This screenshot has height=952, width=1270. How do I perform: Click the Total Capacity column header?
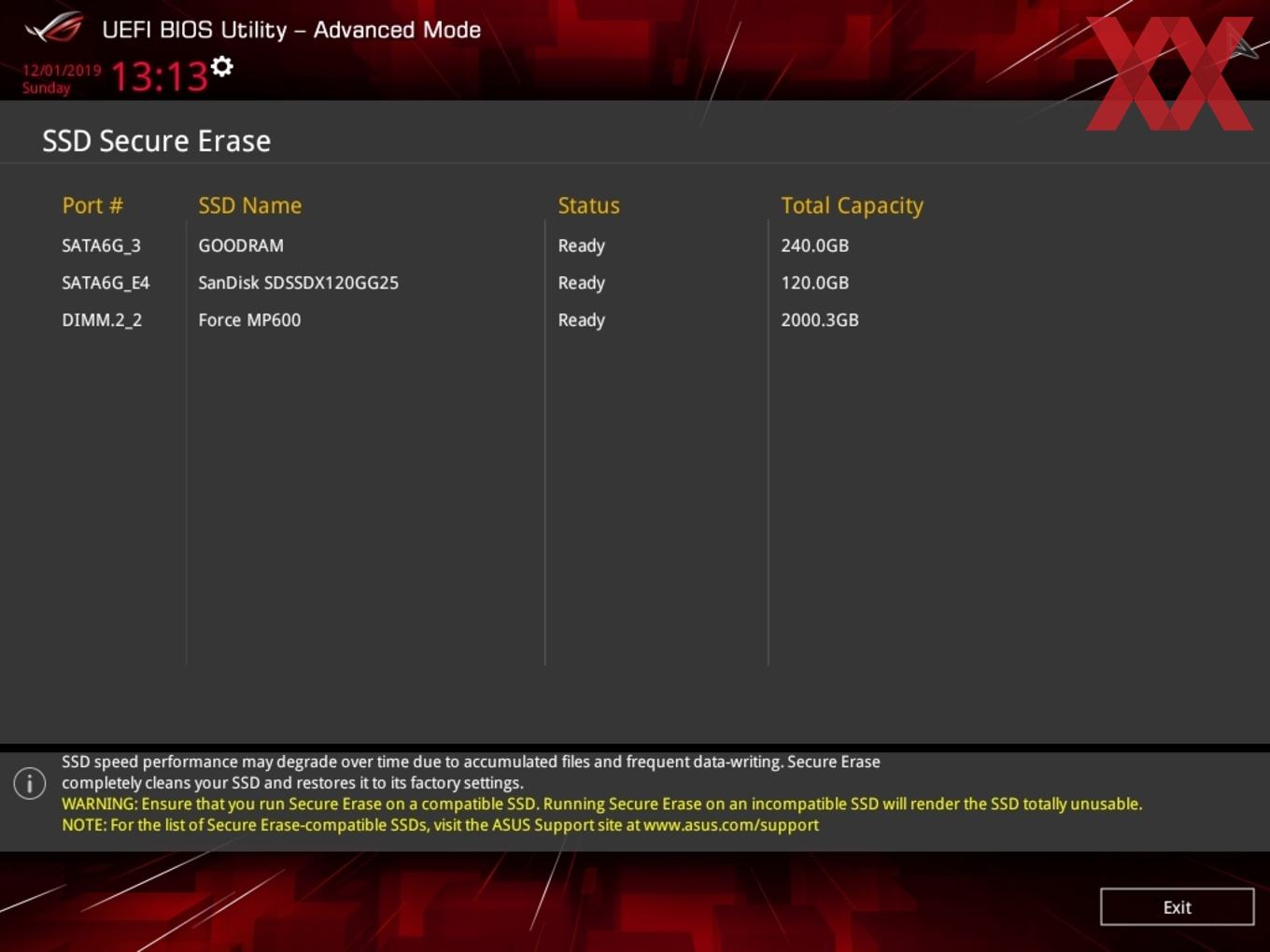click(x=852, y=206)
